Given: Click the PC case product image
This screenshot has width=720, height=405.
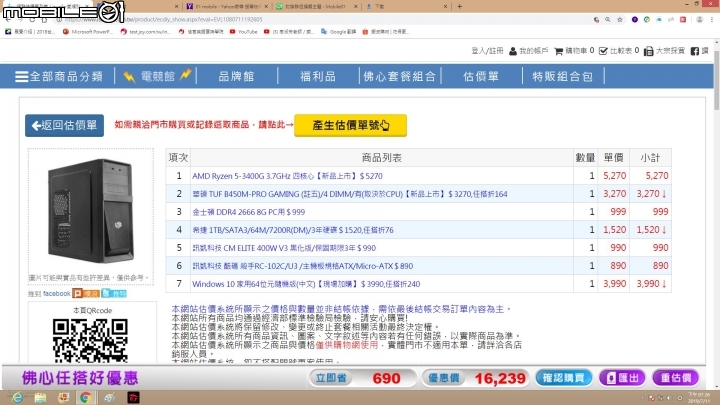Looking at the screenshot, I should click(91, 210).
